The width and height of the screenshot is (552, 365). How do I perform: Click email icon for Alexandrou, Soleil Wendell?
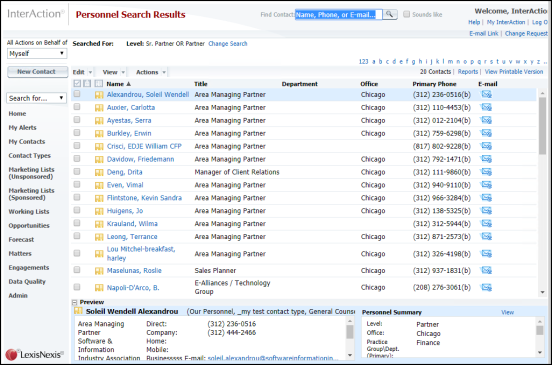[x=487, y=94]
